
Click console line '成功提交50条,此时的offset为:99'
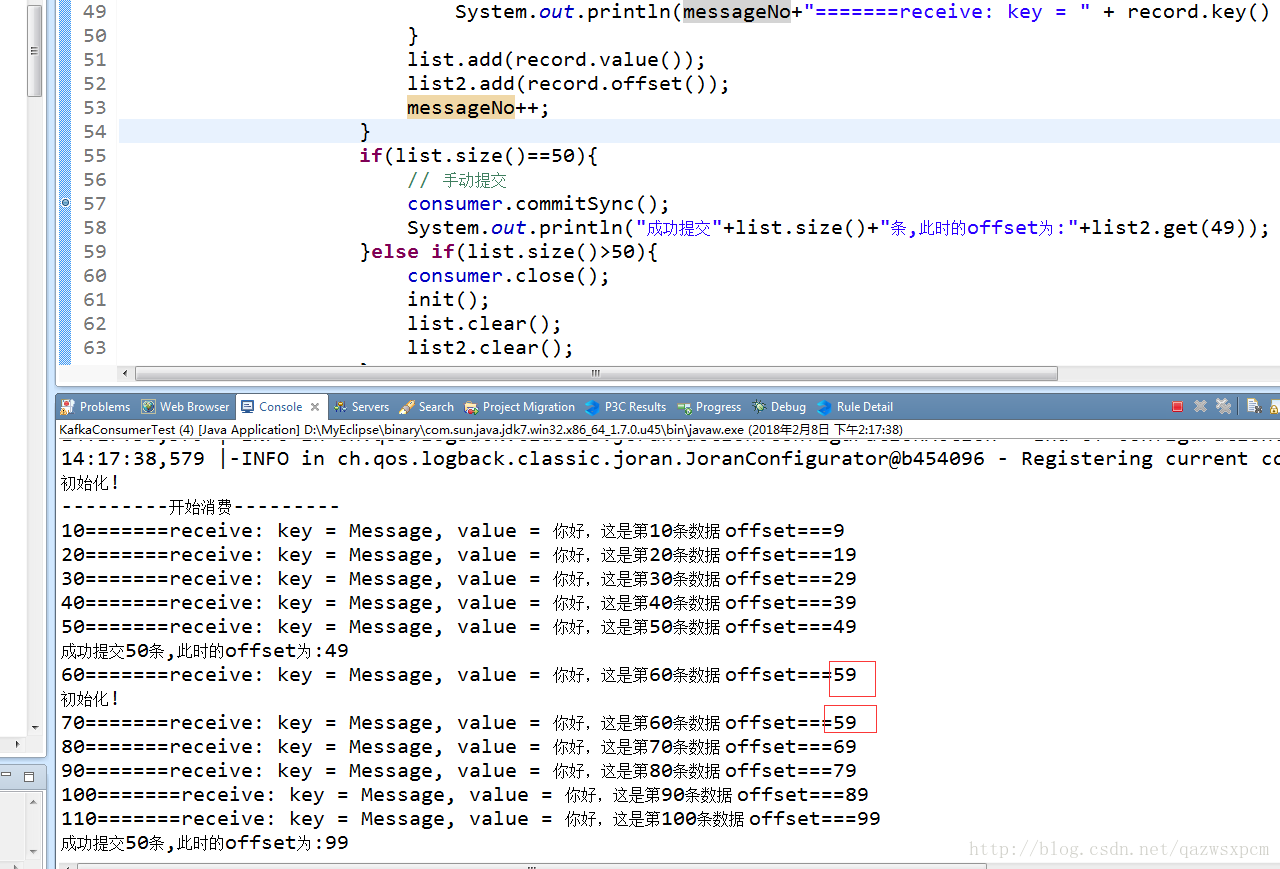pos(205,843)
